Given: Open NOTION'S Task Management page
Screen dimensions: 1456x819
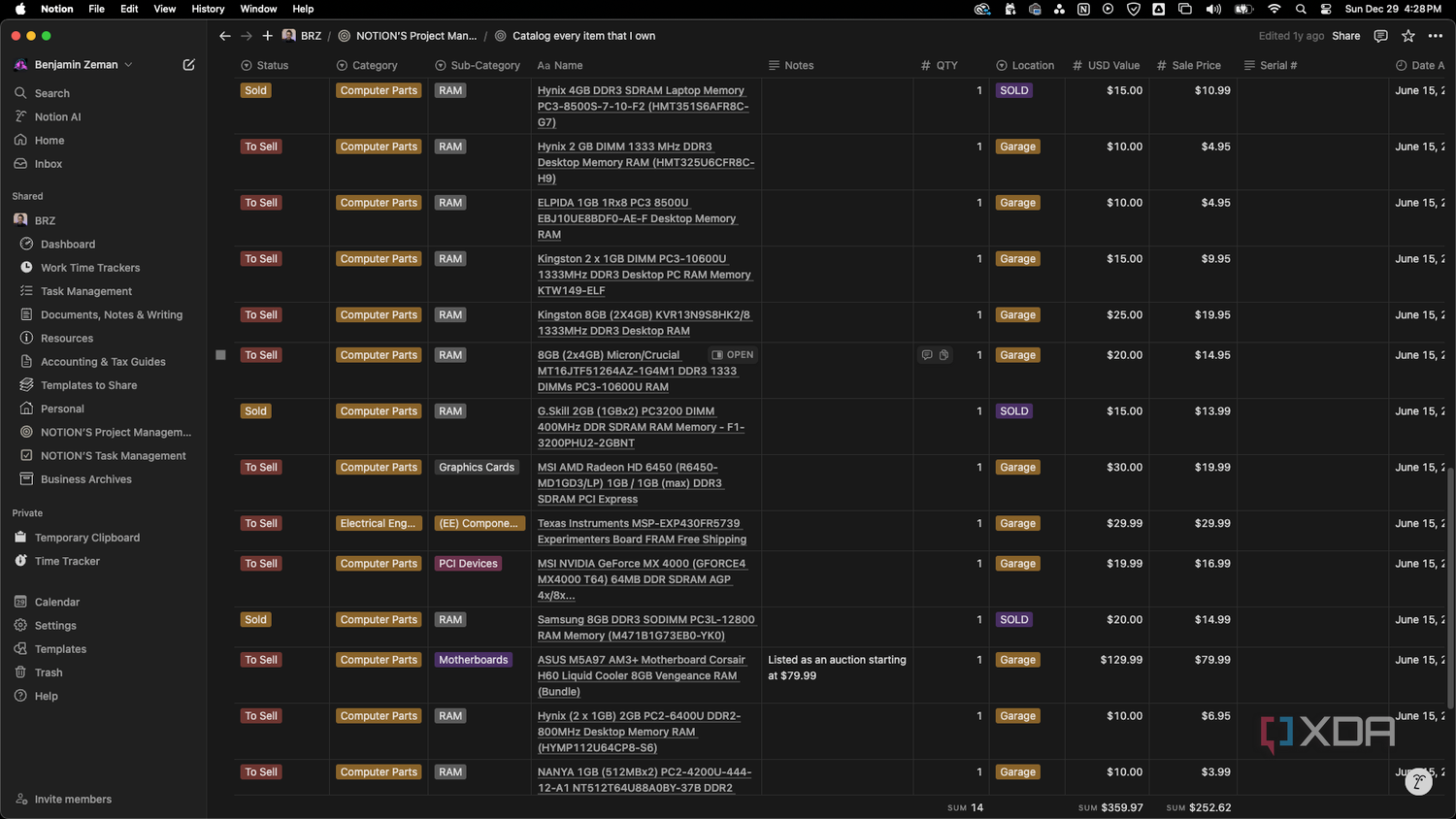Looking at the screenshot, I should tap(114, 456).
